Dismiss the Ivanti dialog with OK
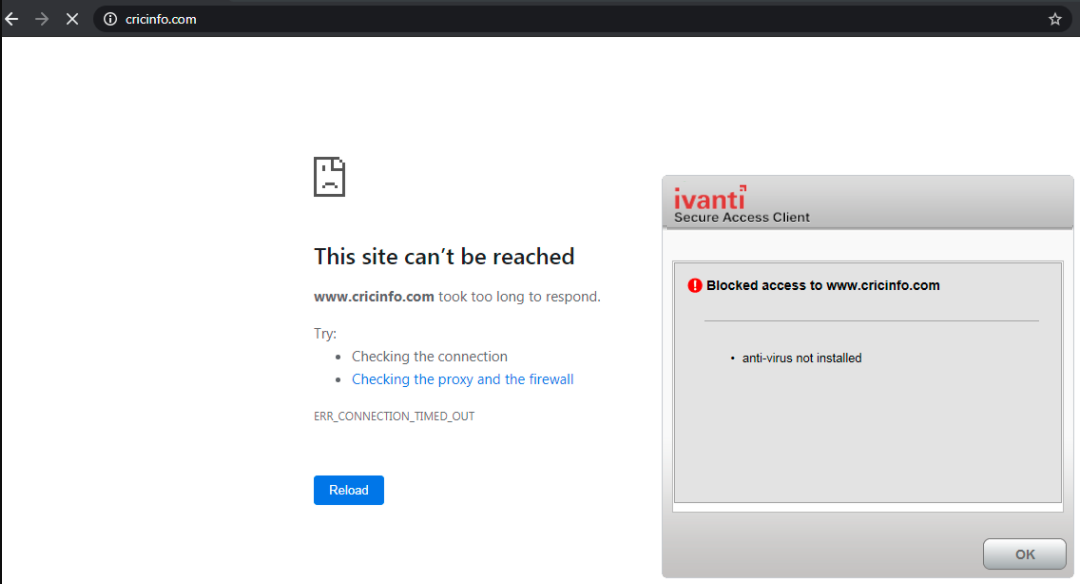Image resolution: width=1080 pixels, height=584 pixels. 1024,554
